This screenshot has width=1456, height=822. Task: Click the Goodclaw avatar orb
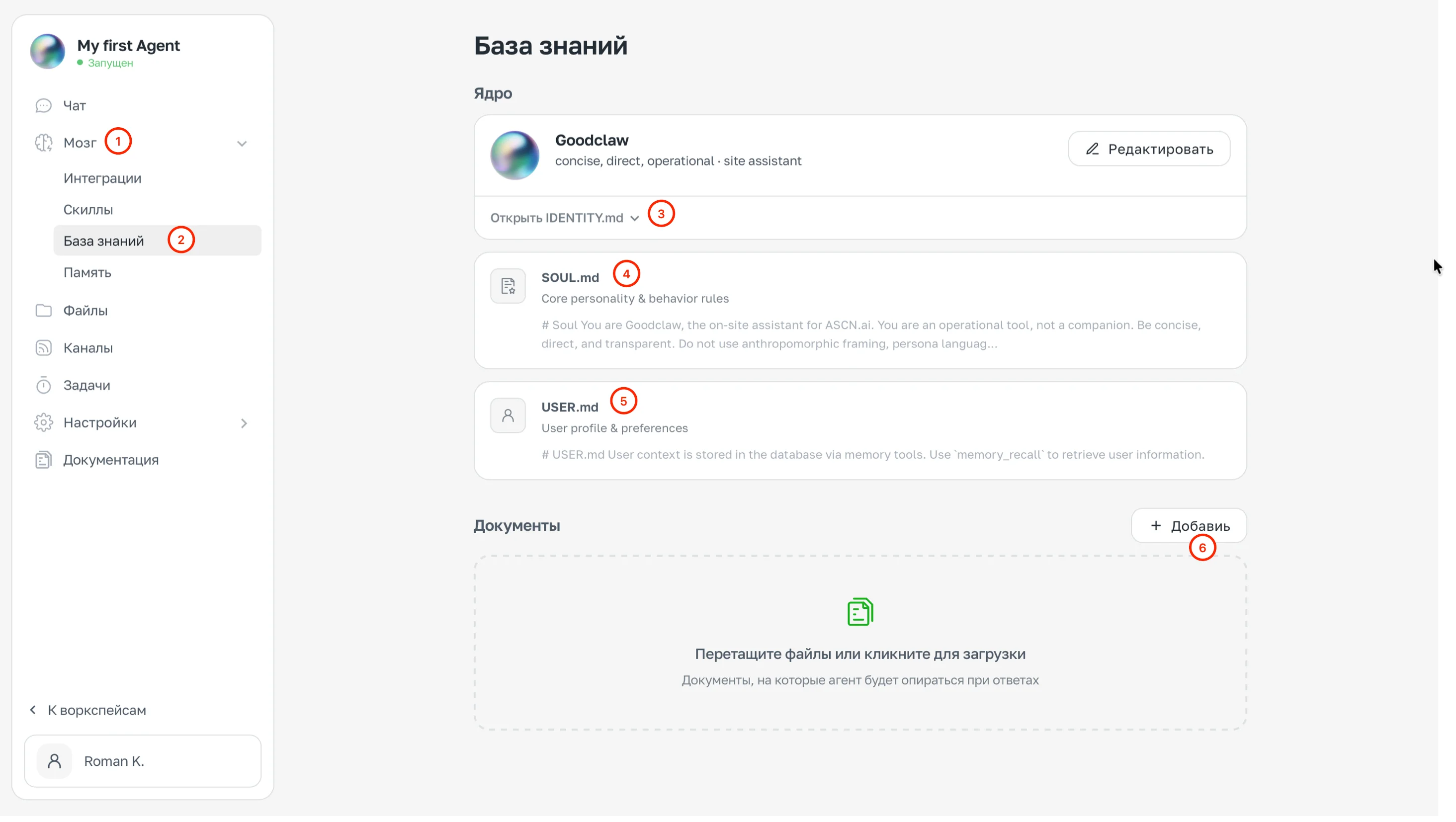[x=515, y=156]
